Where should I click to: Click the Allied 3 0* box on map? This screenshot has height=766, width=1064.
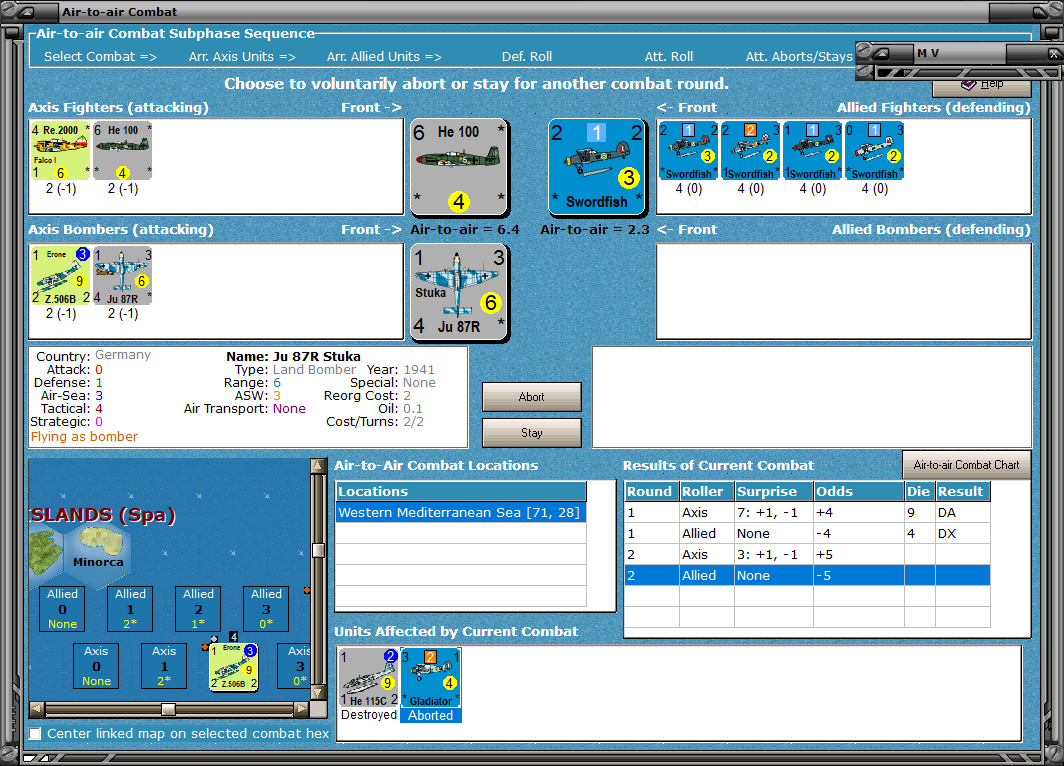266,609
